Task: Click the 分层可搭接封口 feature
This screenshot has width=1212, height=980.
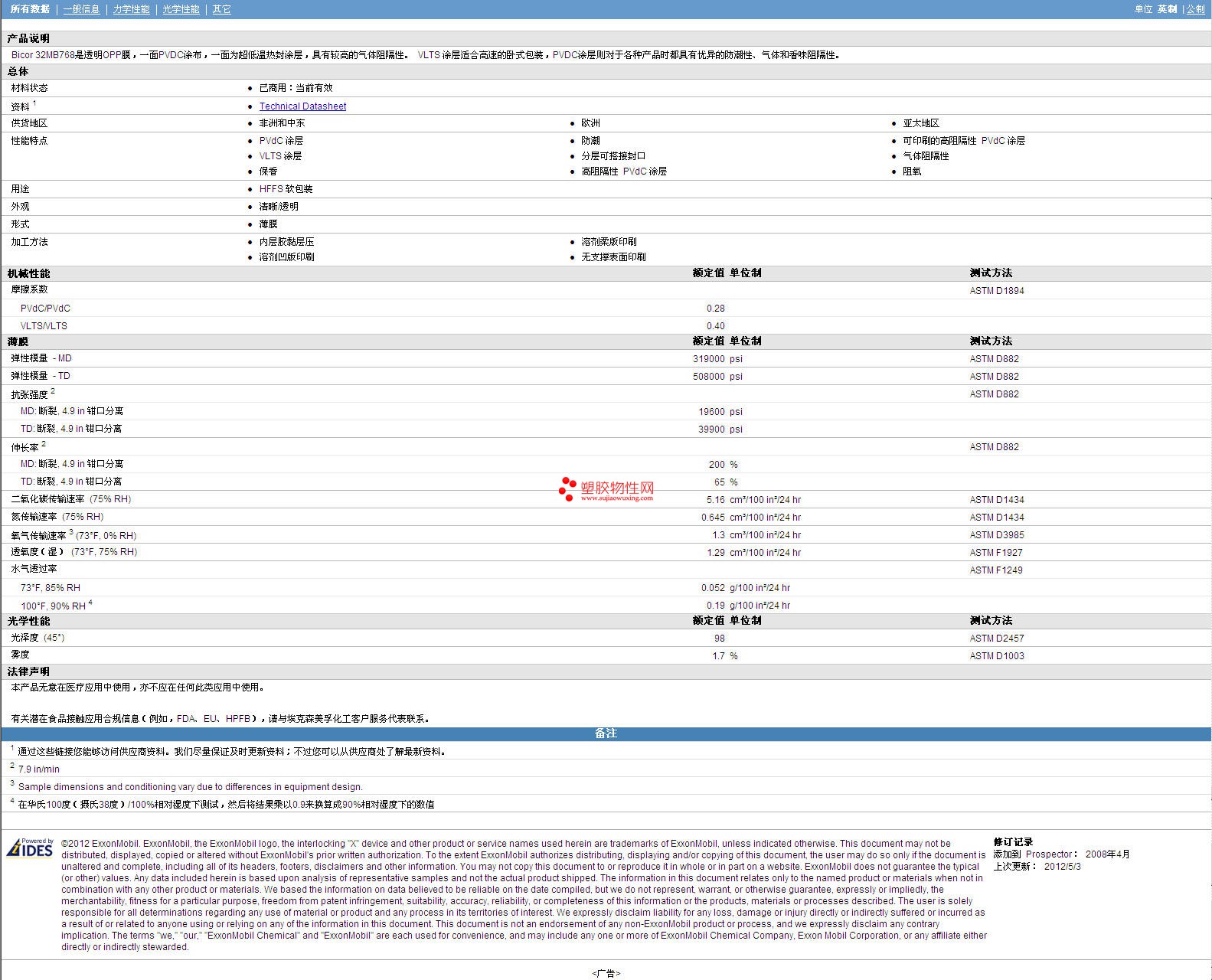Action: pos(613,156)
